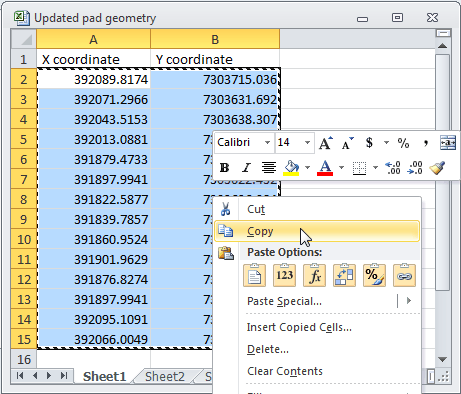Open the Calibri font name dropdown

pos(267,143)
